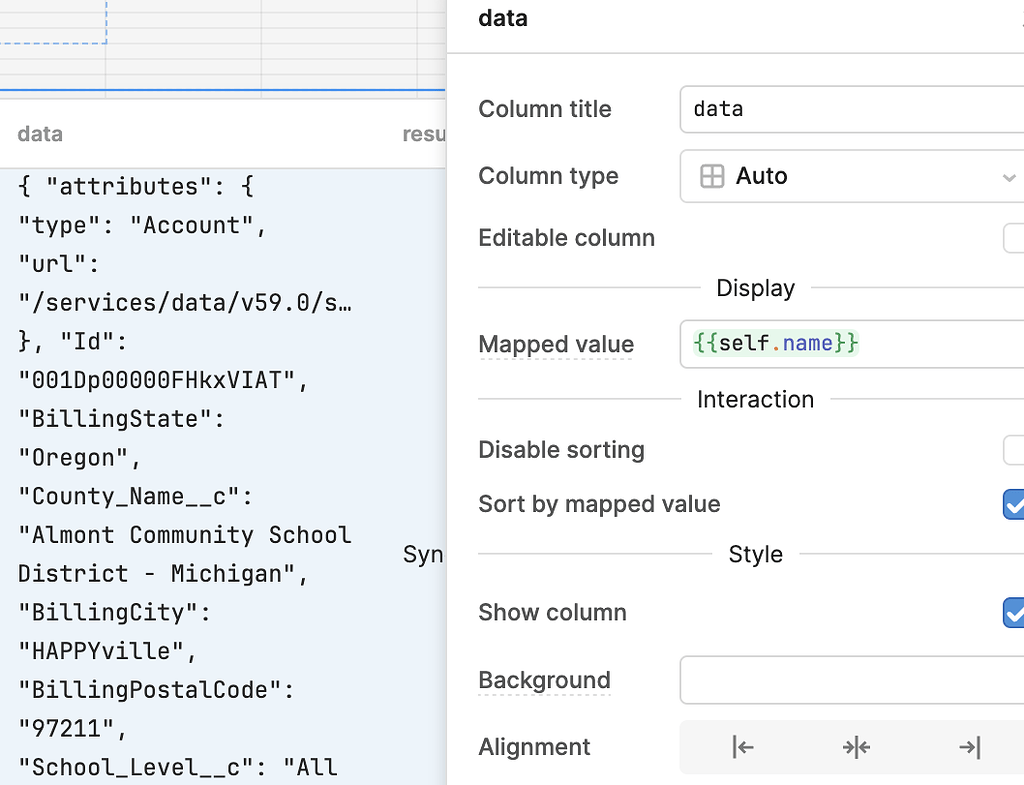Image resolution: width=1024 pixels, height=785 pixels.
Task: Click the JSON data cell content
Action: coord(180,450)
